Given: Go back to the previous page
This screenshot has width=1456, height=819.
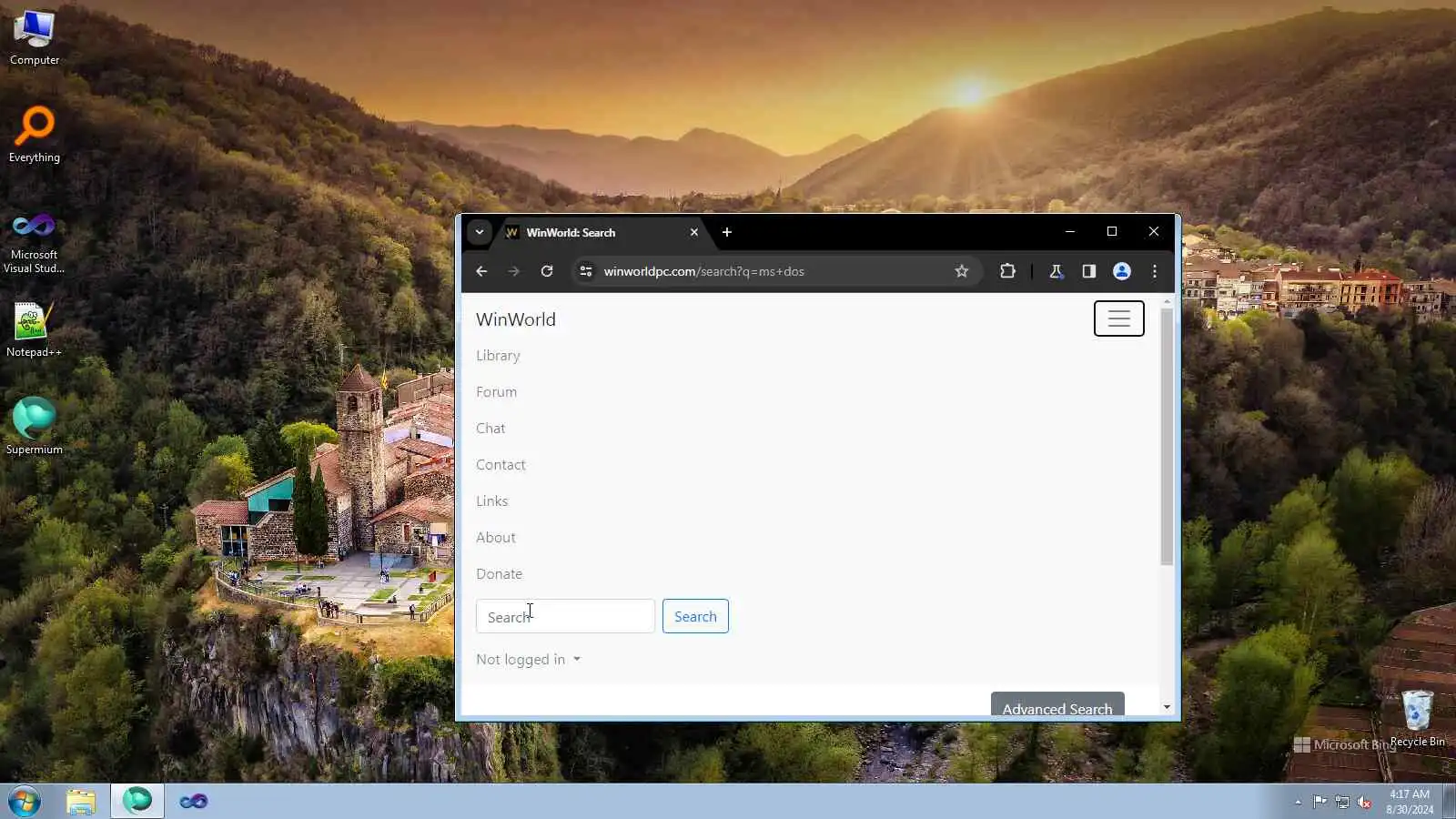Looking at the screenshot, I should click(x=481, y=271).
